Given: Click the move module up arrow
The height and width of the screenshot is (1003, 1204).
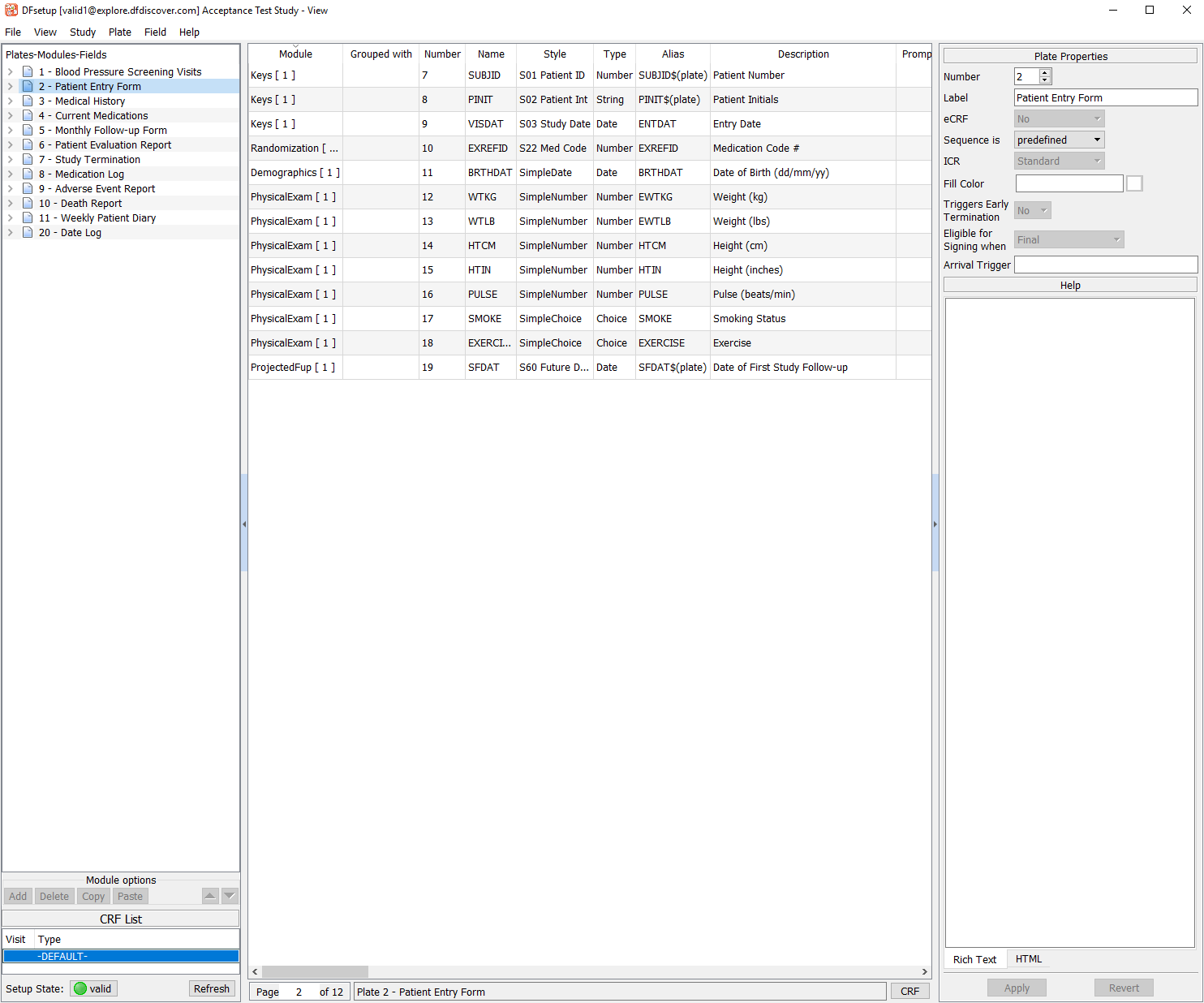Looking at the screenshot, I should 210,896.
